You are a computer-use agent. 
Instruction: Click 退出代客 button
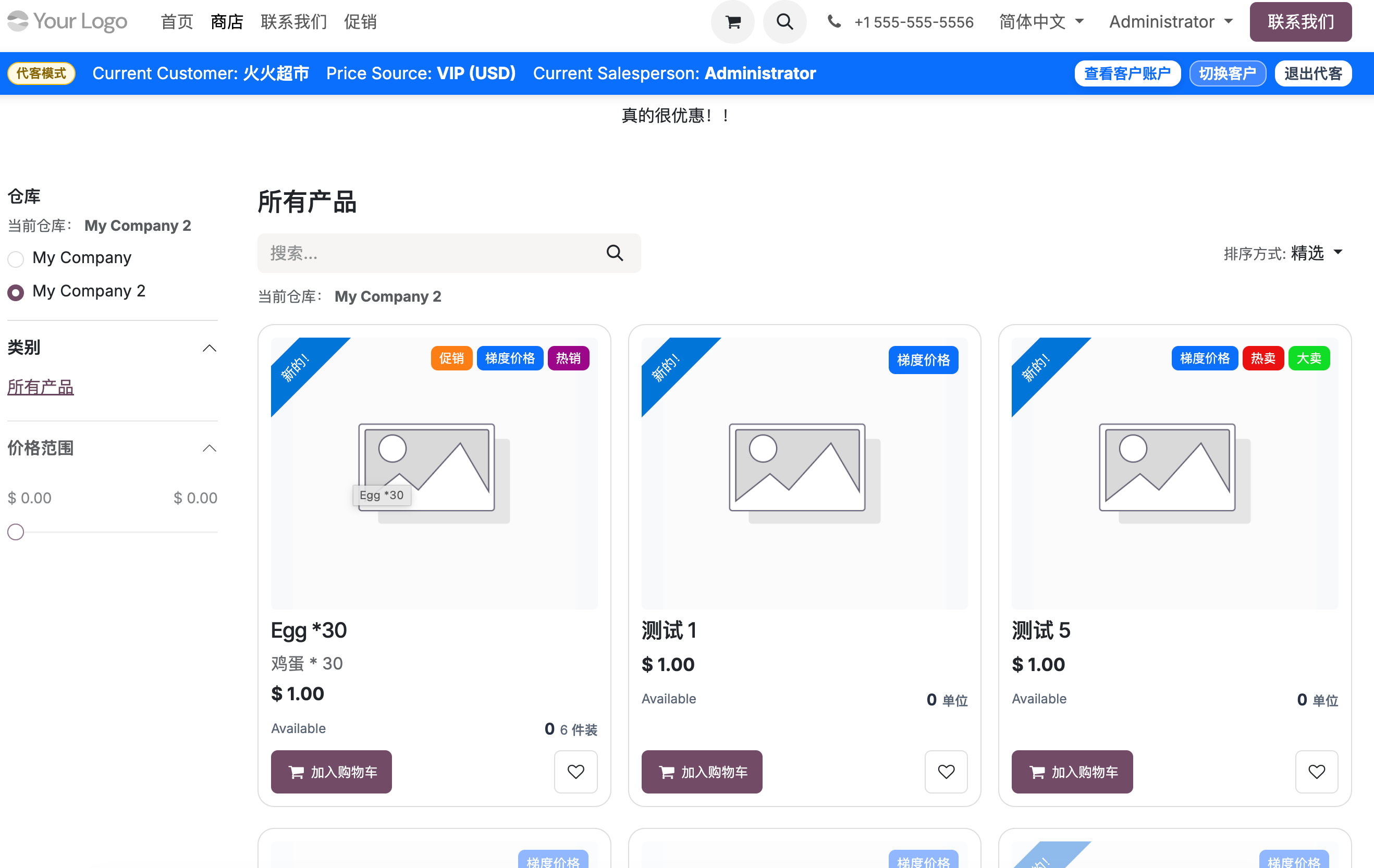tap(1313, 73)
